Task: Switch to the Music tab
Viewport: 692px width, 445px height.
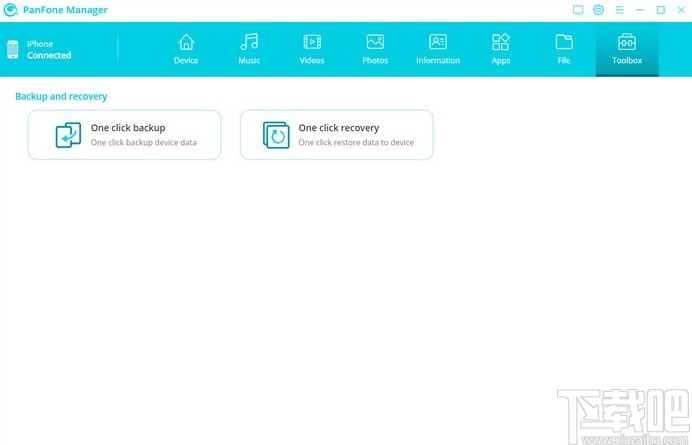Action: 249,49
